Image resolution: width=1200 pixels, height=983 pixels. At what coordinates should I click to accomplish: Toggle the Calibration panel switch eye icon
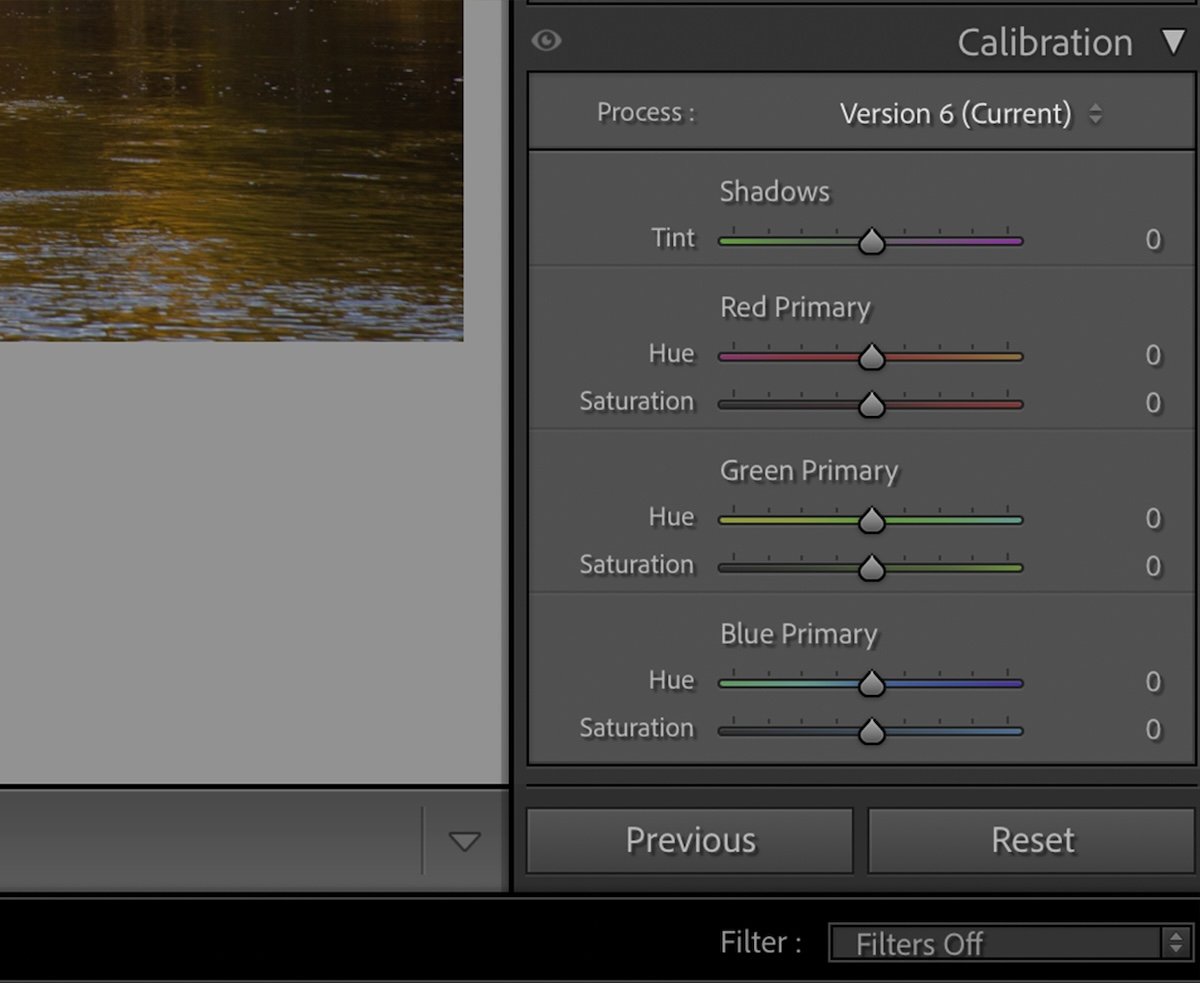point(548,42)
